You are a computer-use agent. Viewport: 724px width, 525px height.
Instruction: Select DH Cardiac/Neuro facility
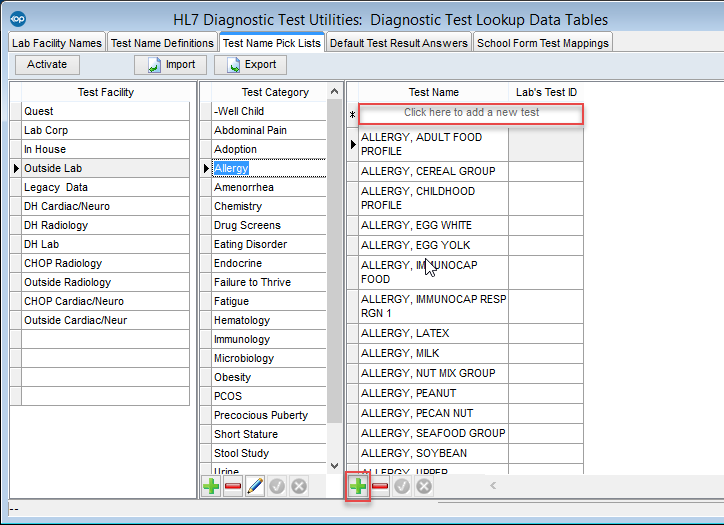tap(105, 206)
